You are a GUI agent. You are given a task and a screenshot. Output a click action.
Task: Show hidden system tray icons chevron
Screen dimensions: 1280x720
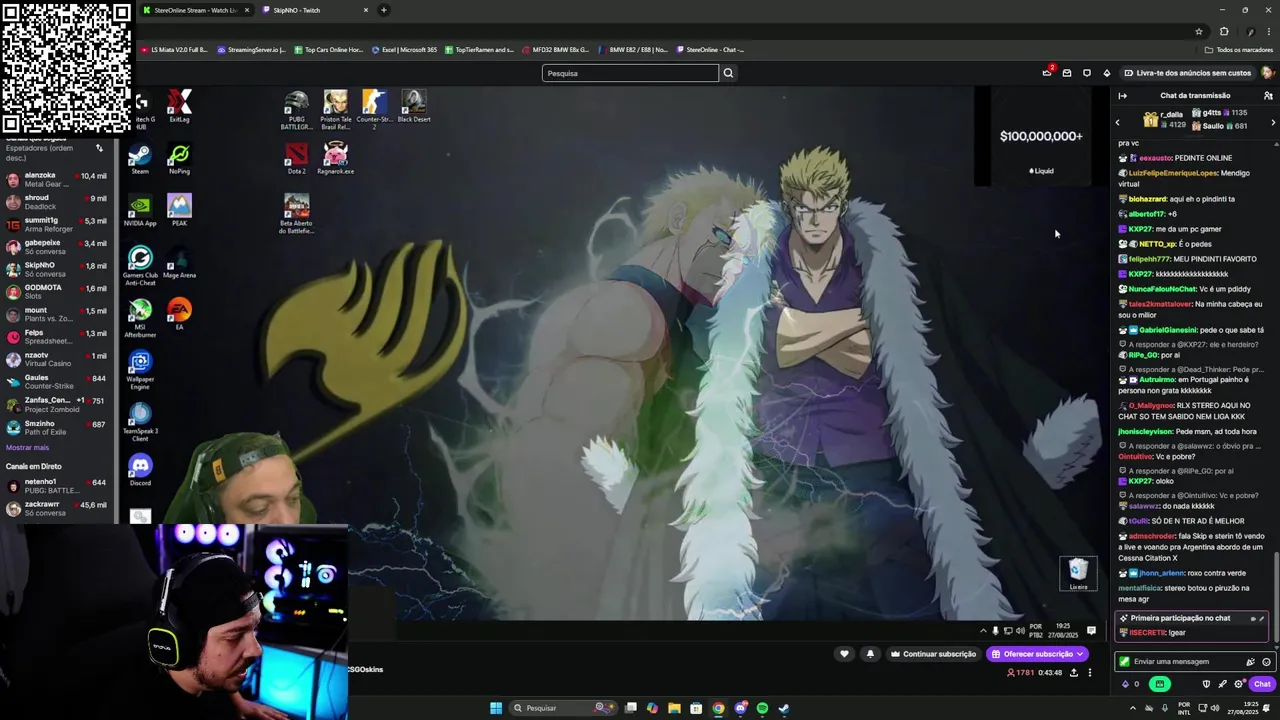(1133, 708)
